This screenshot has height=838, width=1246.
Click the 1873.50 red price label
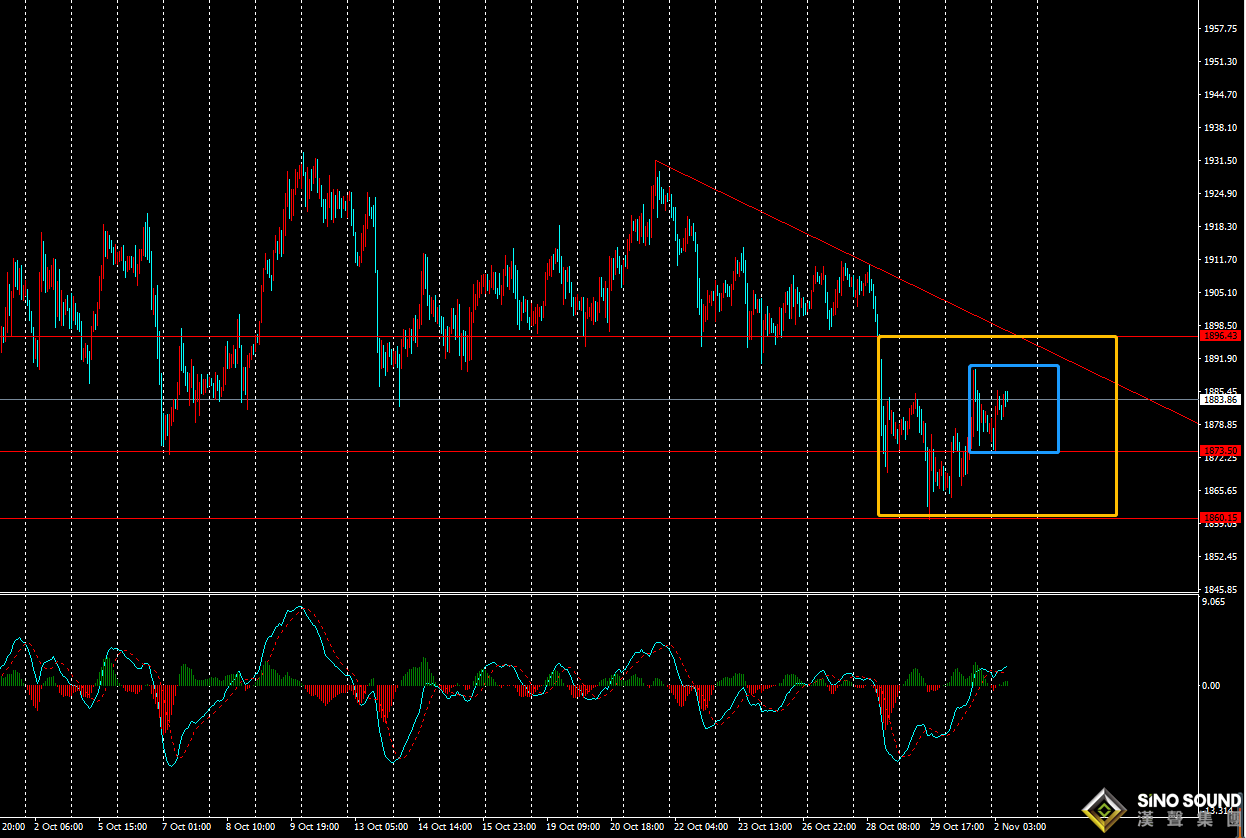tap(1219, 451)
